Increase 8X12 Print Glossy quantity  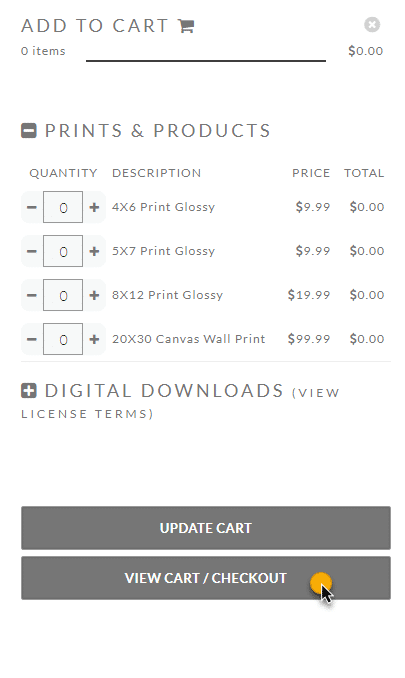pyautogui.click(x=94, y=295)
